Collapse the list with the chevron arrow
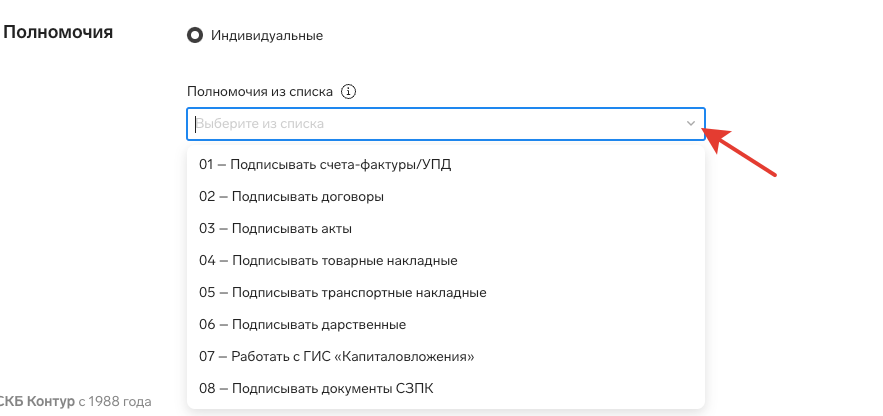 [690, 124]
